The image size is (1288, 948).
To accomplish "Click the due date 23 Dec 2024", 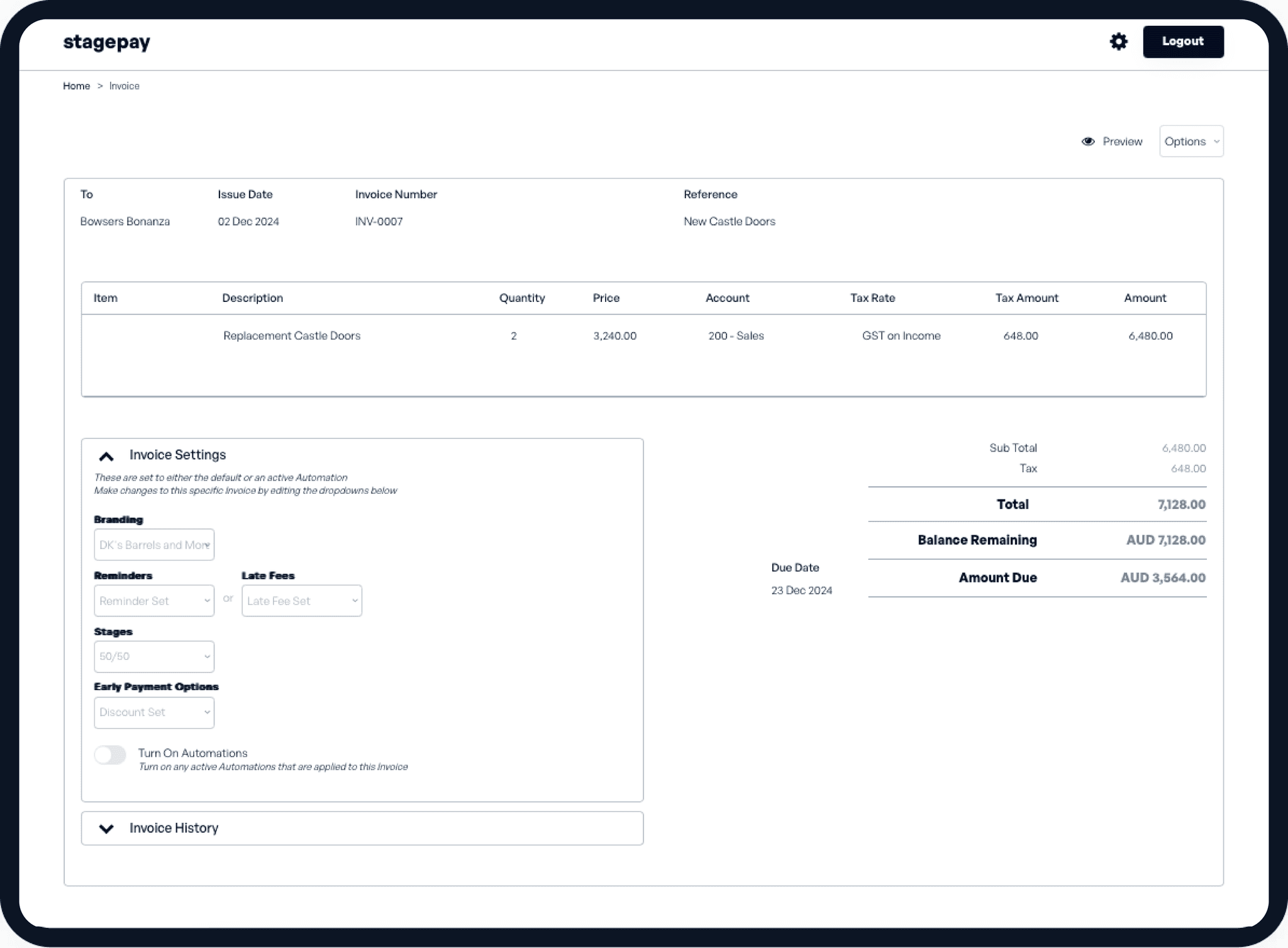I will point(802,591).
